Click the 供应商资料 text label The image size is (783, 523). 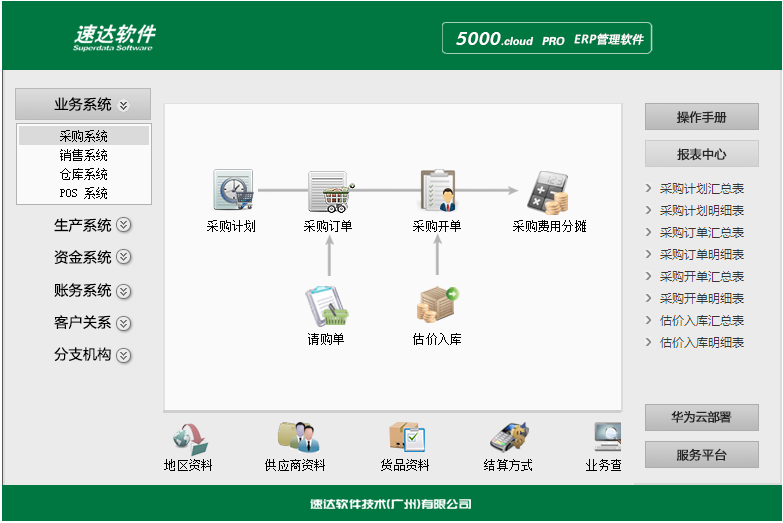(295, 466)
